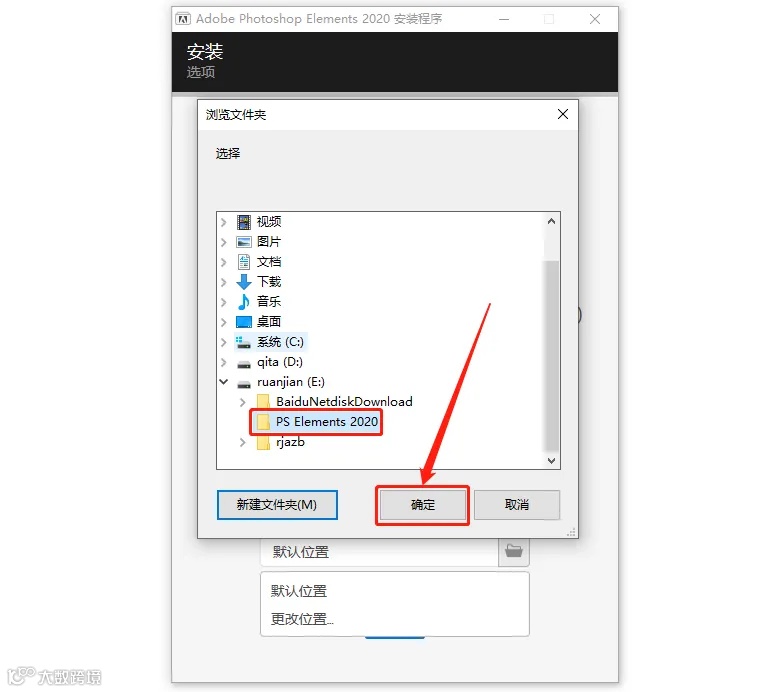766x692 pixels.
Task: Click the 音乐 music note icon
Action: (x=244, y=302)
